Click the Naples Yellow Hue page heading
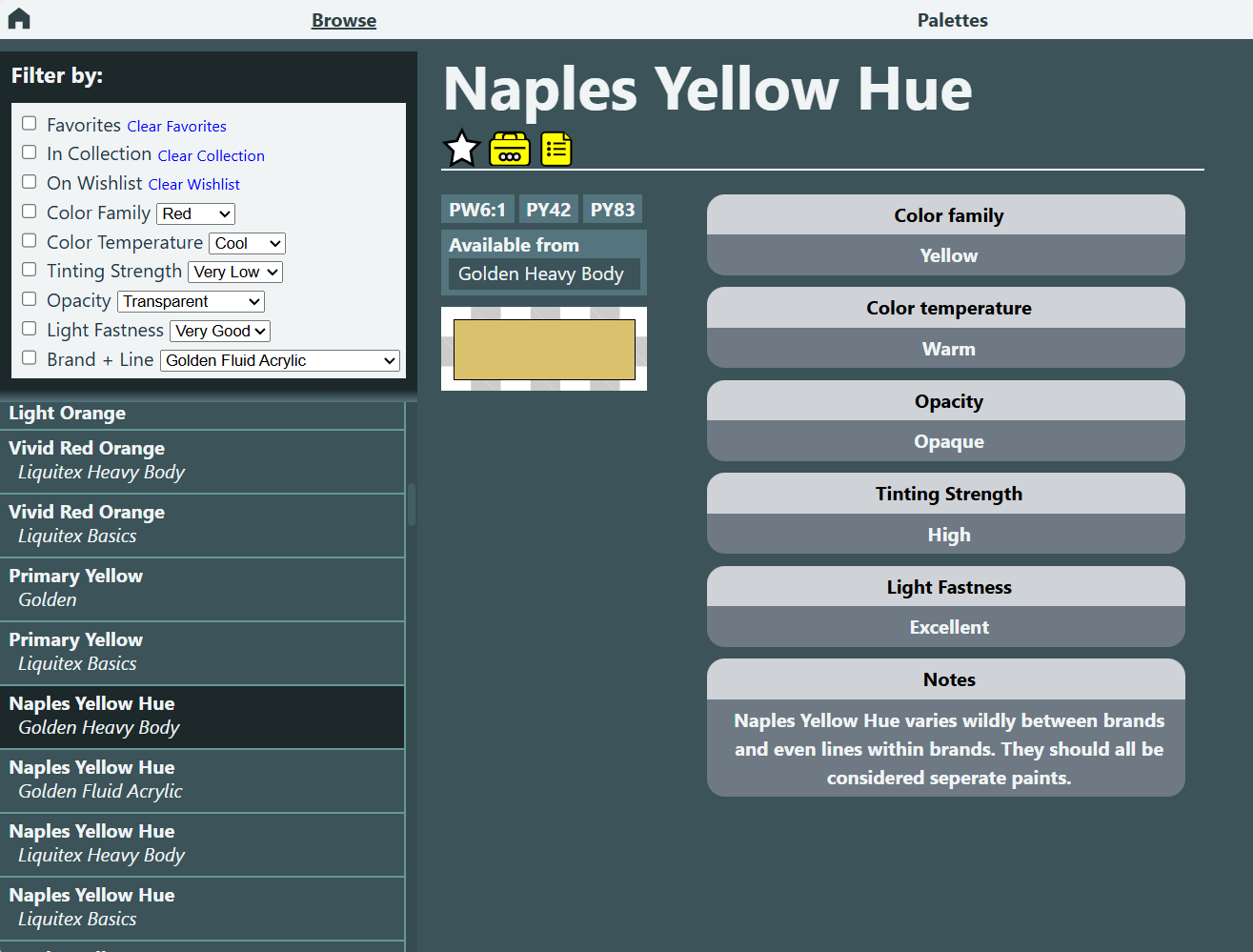Viewport: 1253px width, 952px height. pos(708,90)
